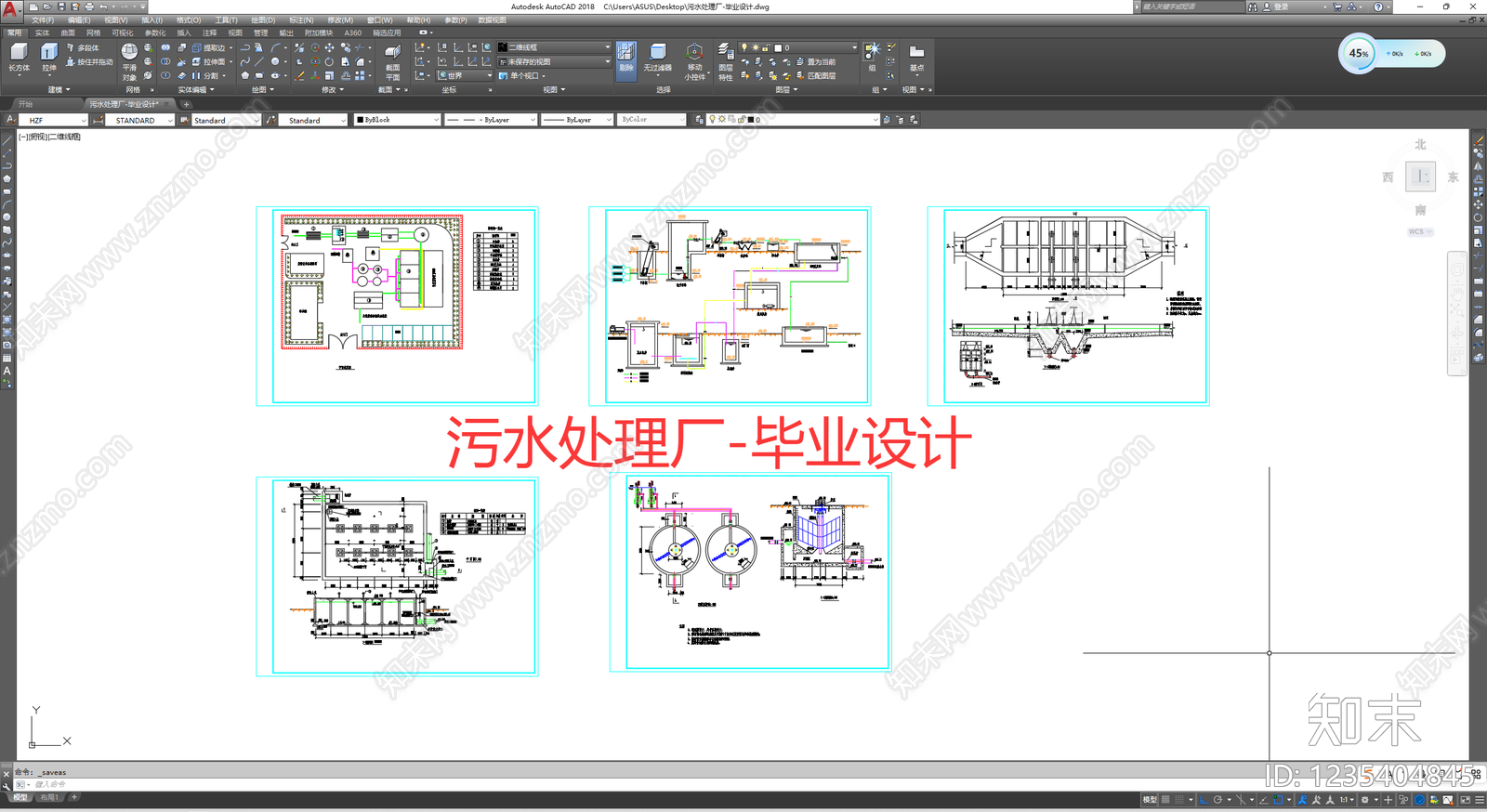Toggle object snap in status bar
Screen dimensions: 1487x812
[1279, 799]
